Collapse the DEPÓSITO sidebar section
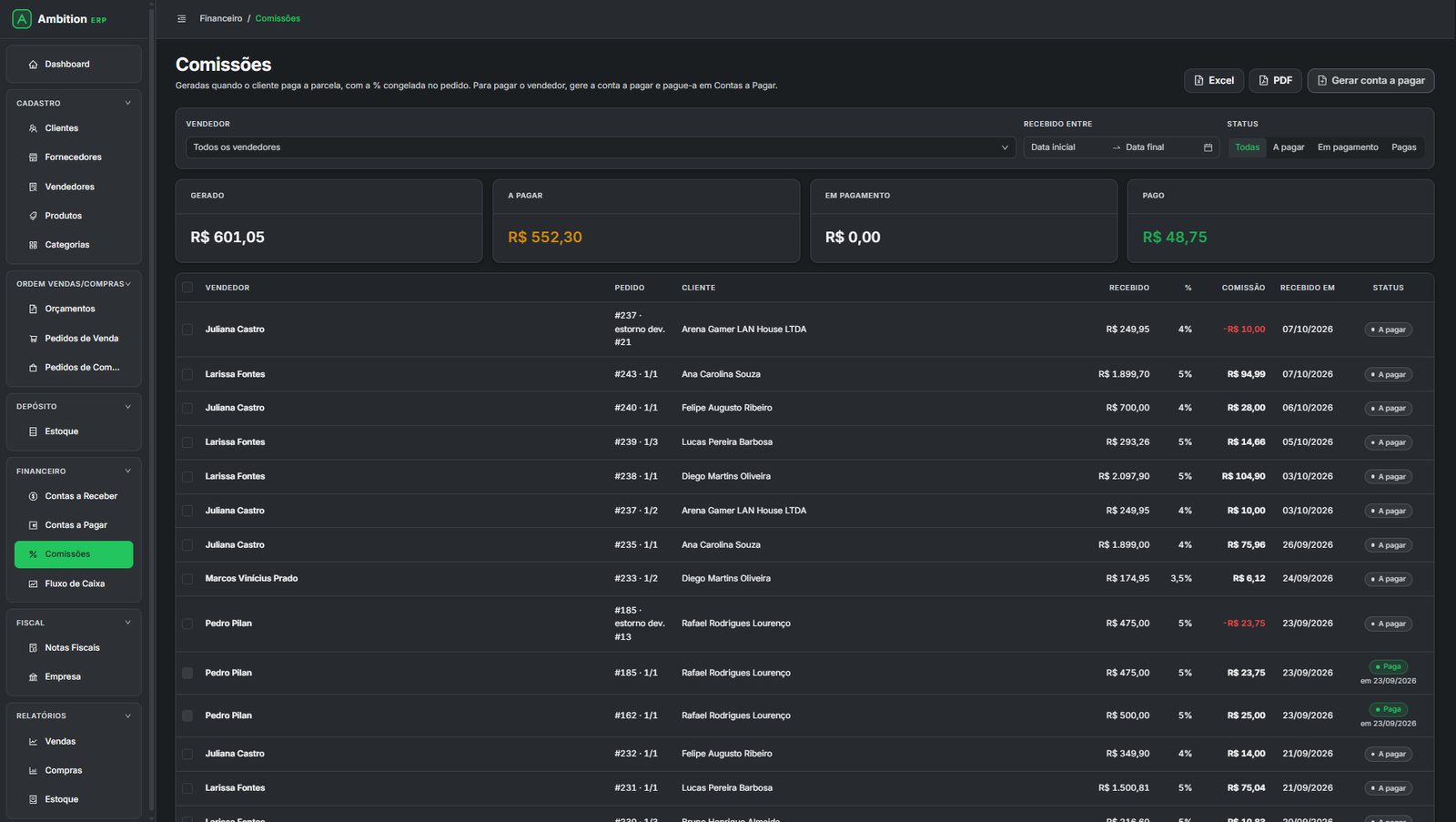Screen dimensions: 1456x822 pyautogui.click(x=127, y=406)
